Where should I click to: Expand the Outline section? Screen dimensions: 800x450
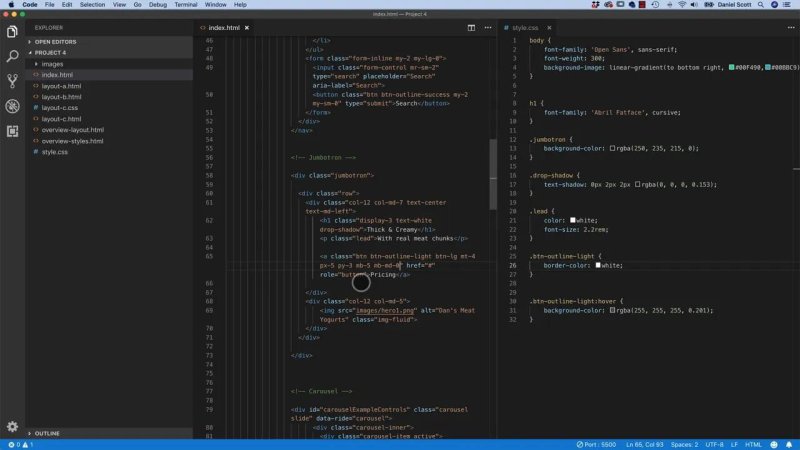(109, 433)
